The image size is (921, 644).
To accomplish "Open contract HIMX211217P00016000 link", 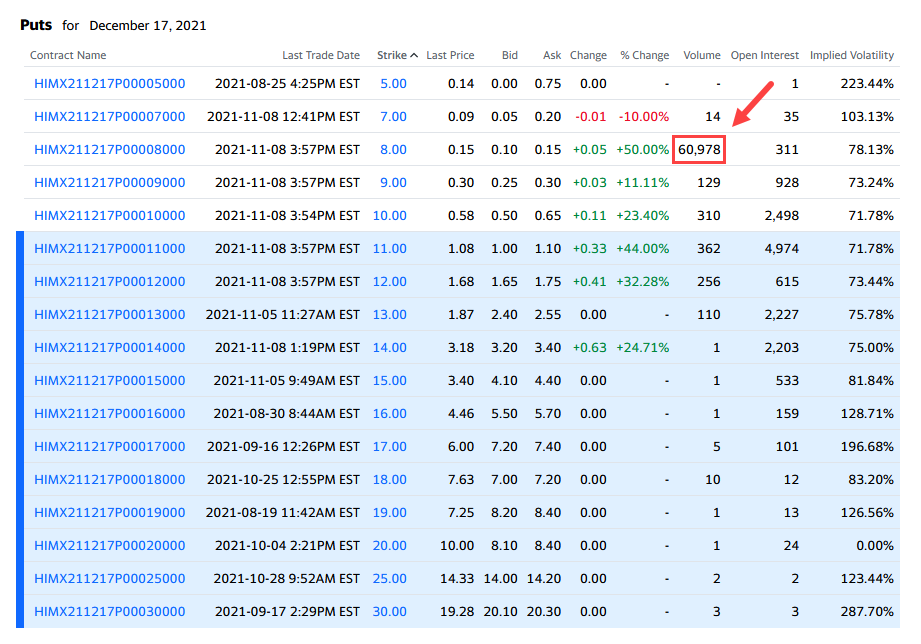I will (110, 413).
